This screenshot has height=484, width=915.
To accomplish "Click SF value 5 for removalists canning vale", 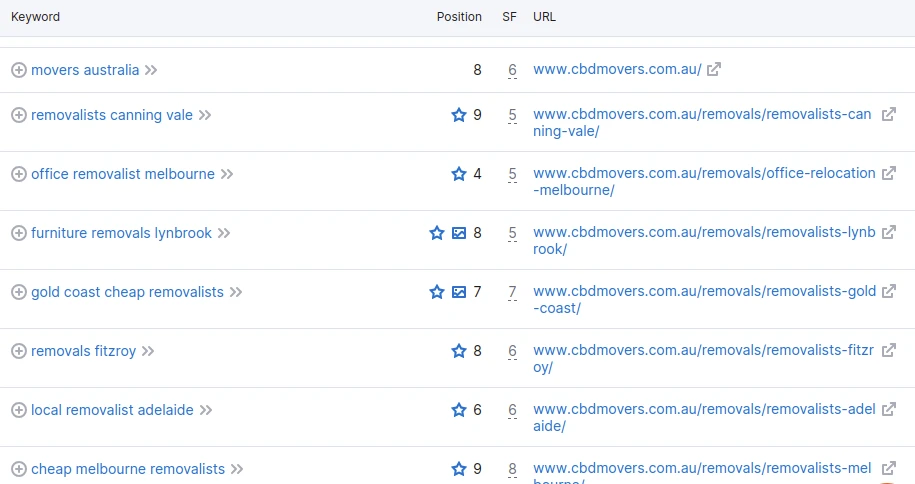I will click(512, 115).
